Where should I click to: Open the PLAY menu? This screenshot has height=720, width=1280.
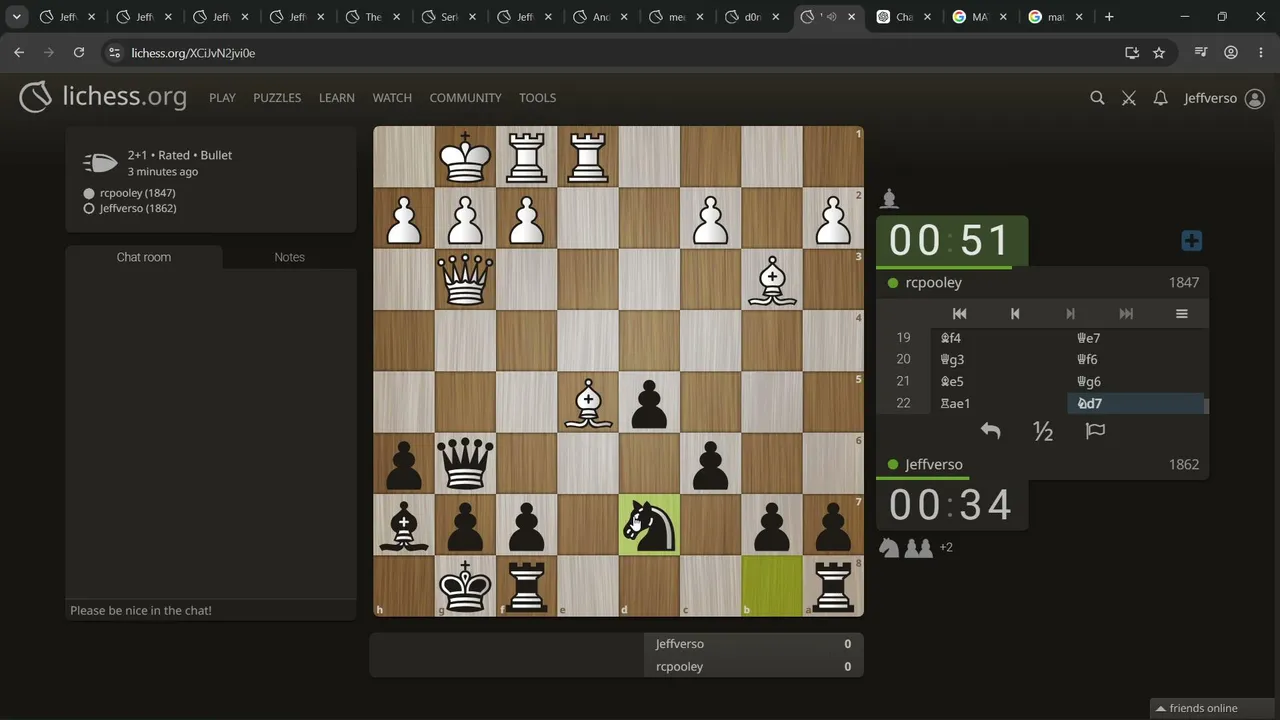tap(222, 98)
